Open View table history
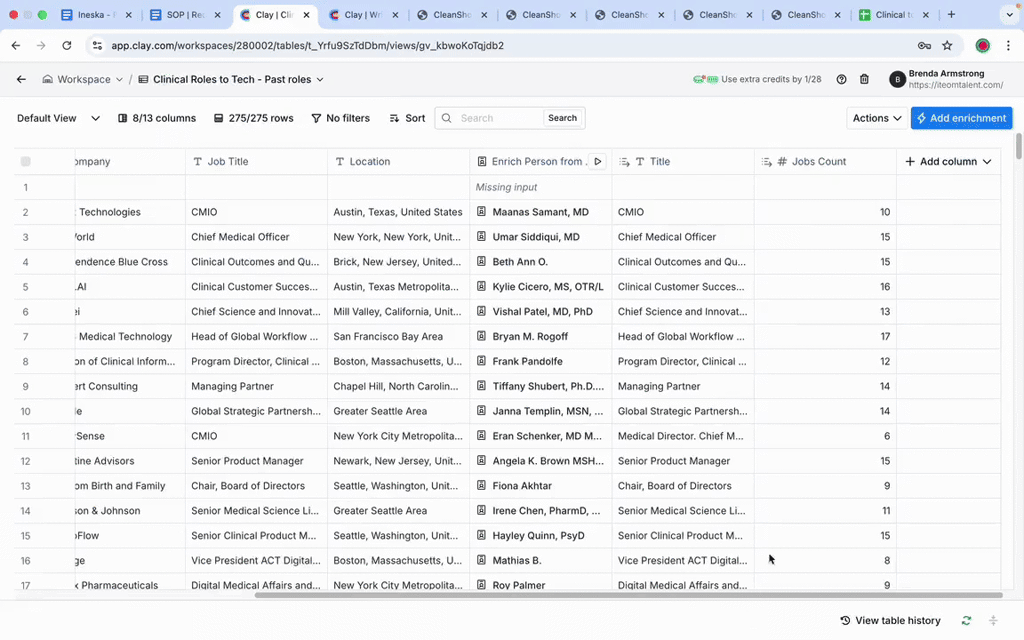 pos(890,621)
